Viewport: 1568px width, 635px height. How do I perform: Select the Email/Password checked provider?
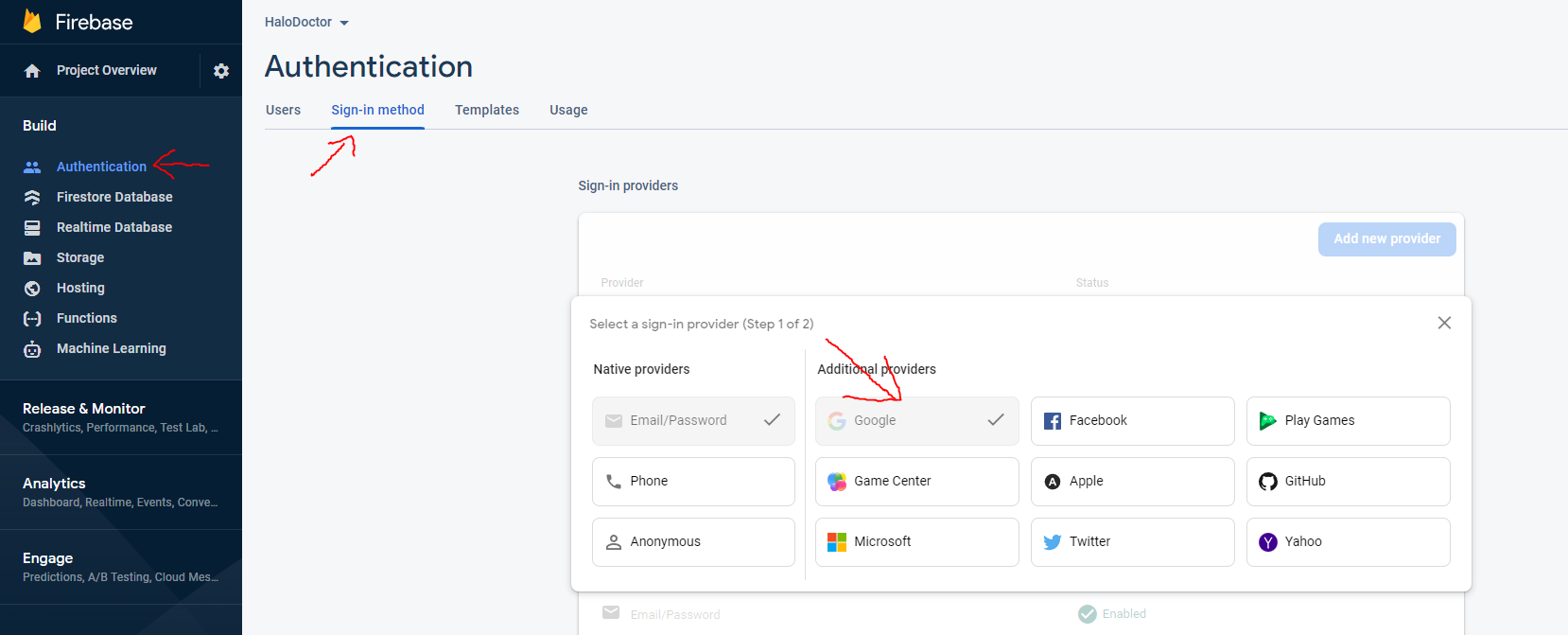click(x=693, y=420)
